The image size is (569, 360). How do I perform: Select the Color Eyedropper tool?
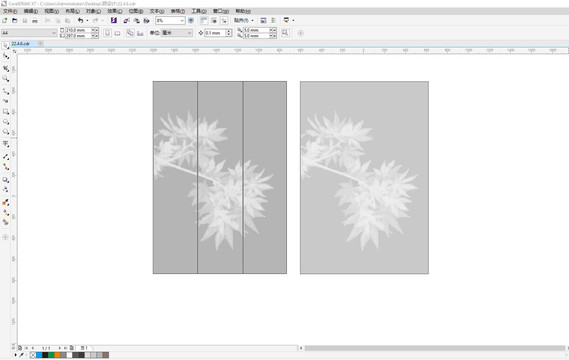pos(5,202)
